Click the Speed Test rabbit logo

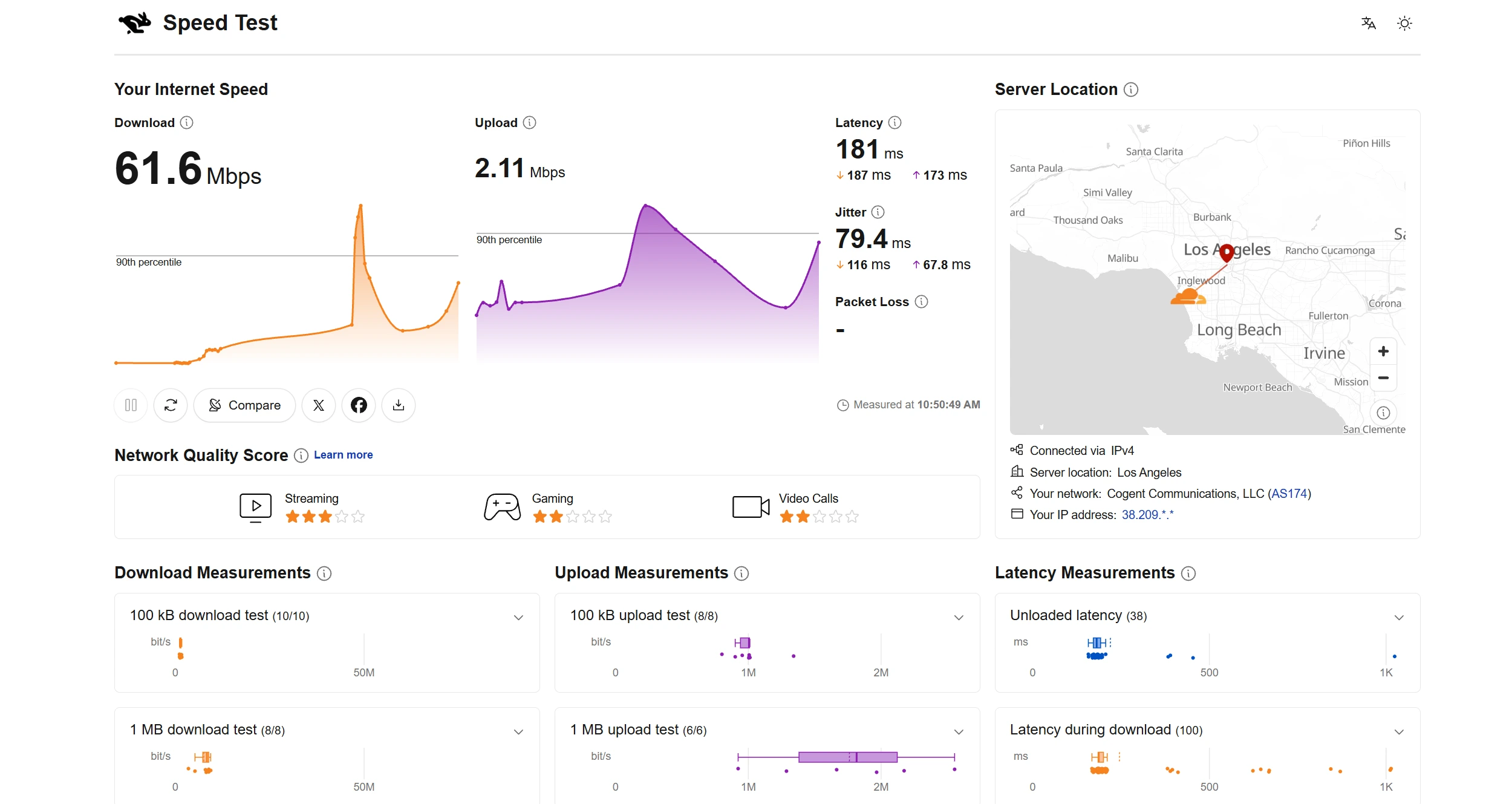pyautogui.click(x=135, y=23)
